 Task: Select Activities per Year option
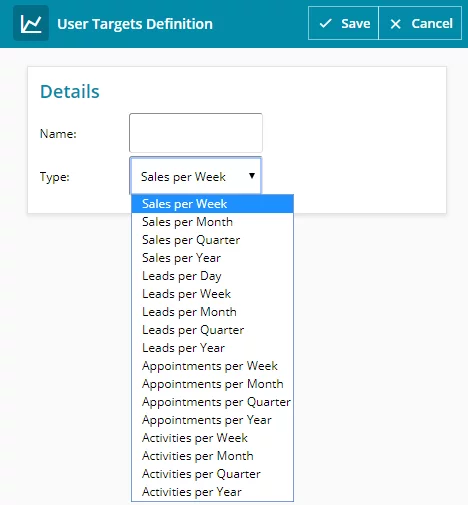[x=212, y=492]
